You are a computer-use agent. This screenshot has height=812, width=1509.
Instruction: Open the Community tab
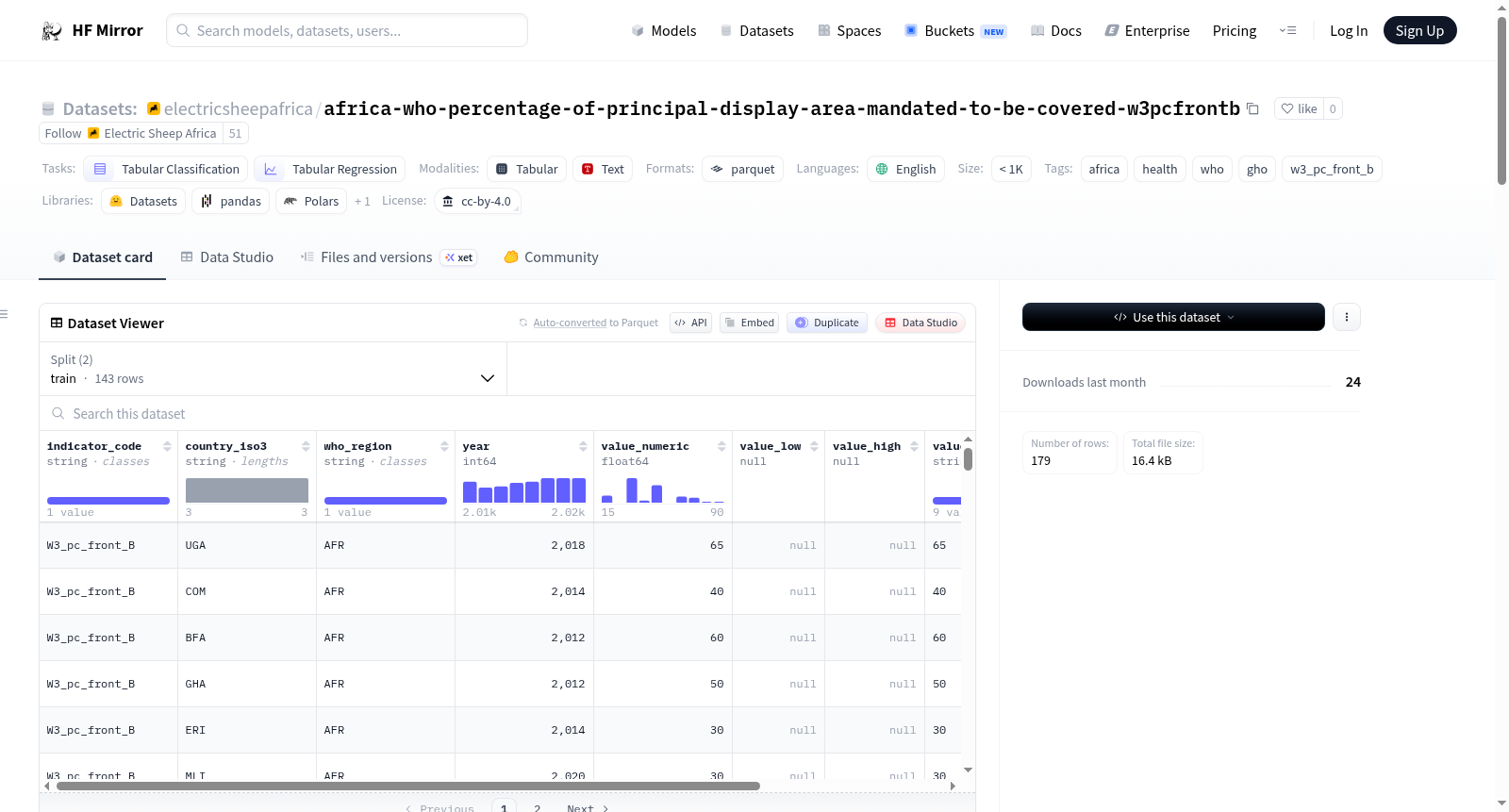coord(551,257)
